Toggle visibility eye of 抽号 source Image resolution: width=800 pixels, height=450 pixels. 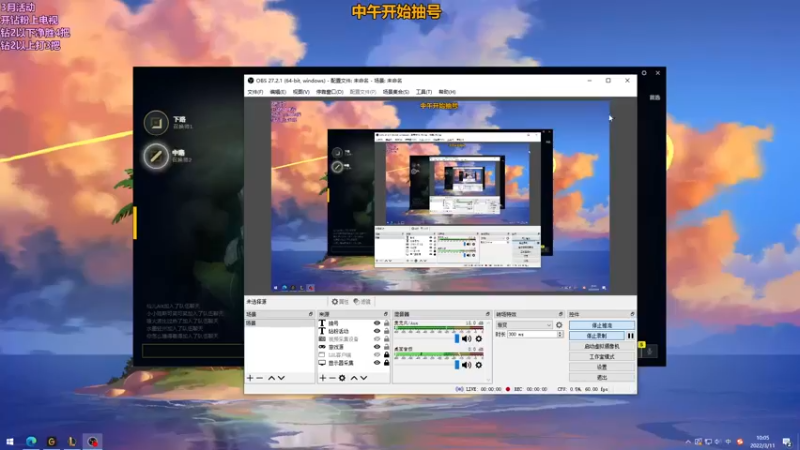coord(377,323)
